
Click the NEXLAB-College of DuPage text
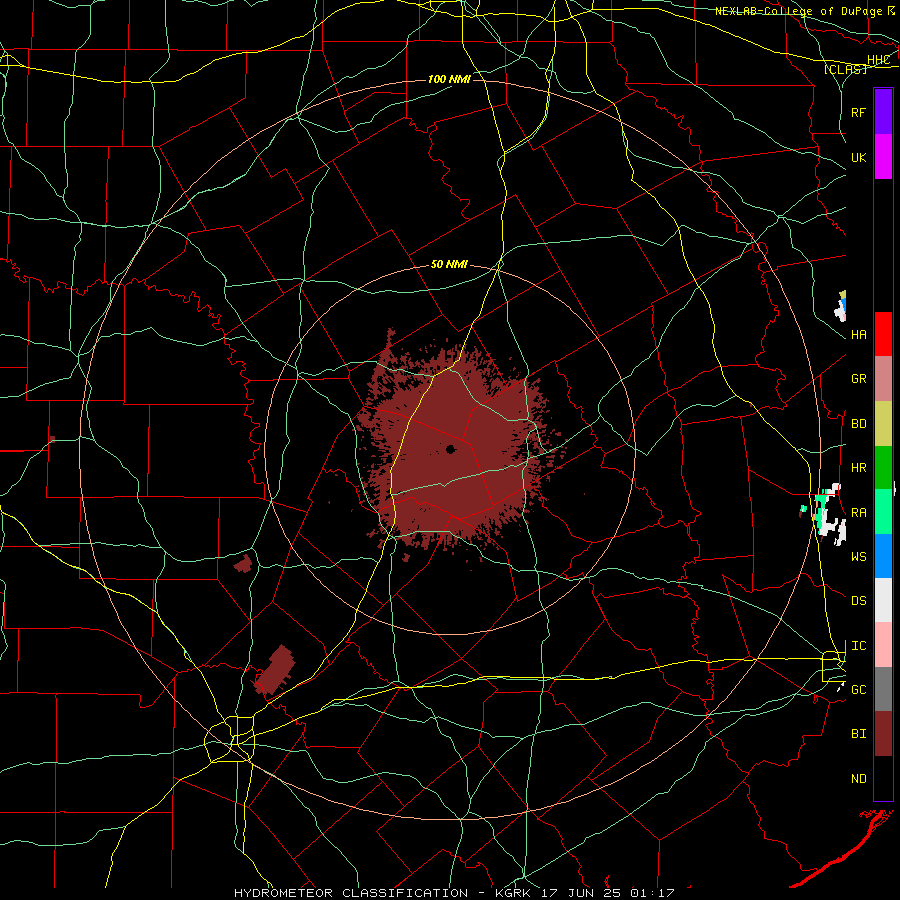[x=799, y=11]
